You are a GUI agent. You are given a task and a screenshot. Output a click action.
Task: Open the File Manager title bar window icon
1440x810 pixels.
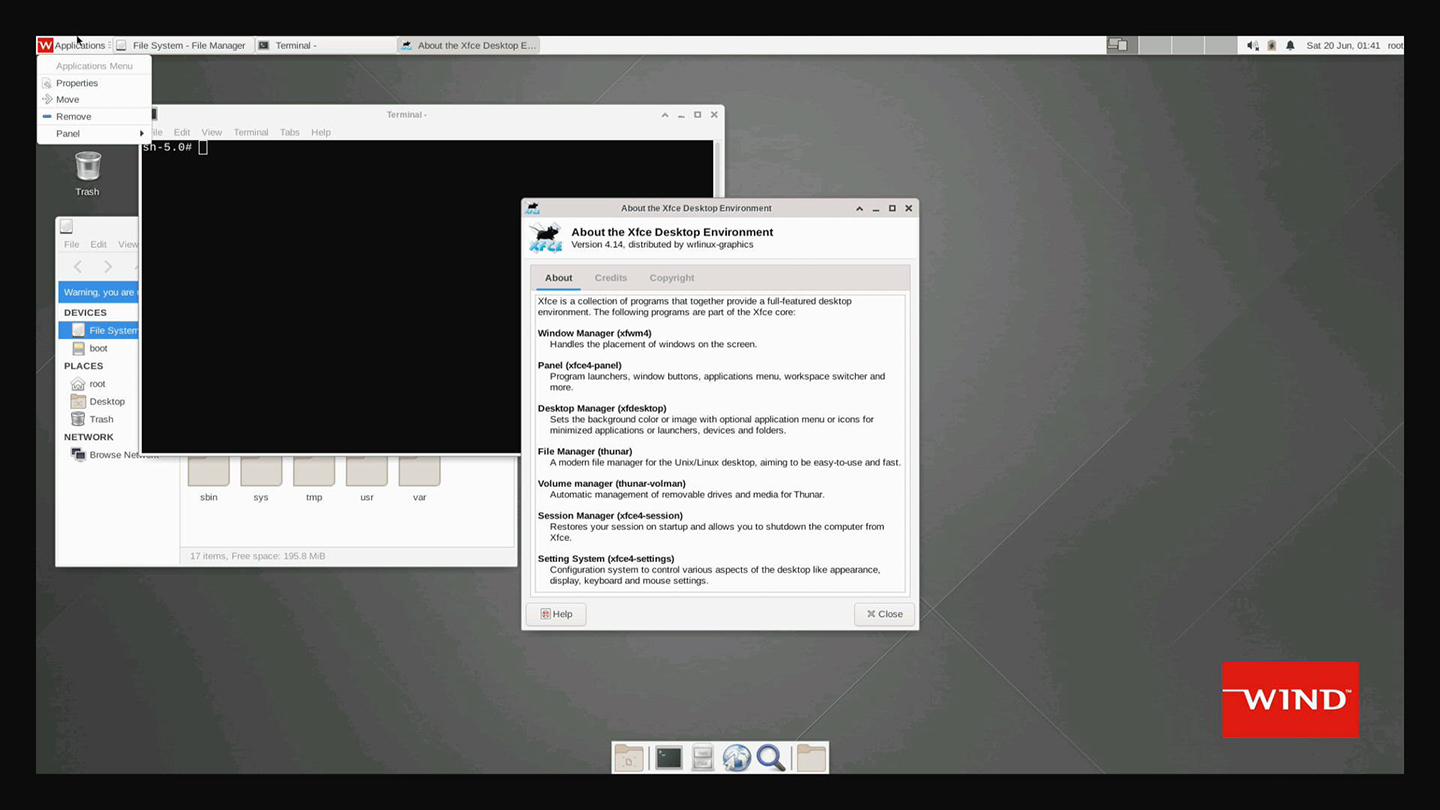tap(66, 226)
